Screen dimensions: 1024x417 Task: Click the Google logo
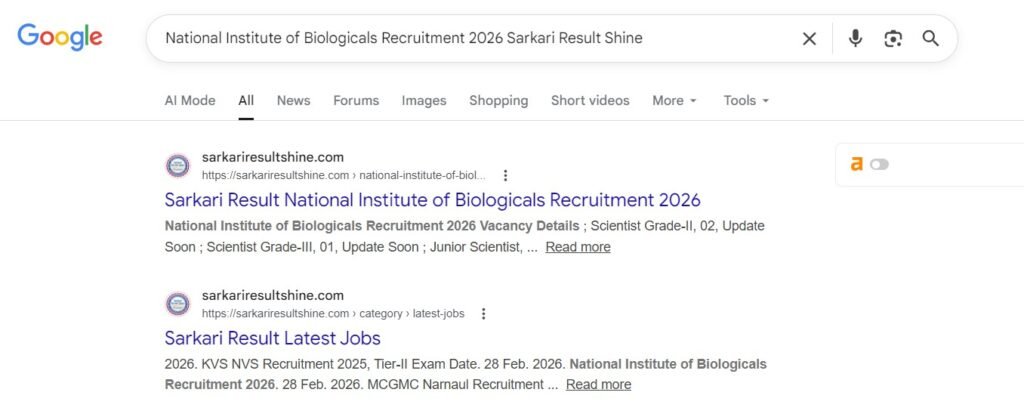click(x=60, y=38)
